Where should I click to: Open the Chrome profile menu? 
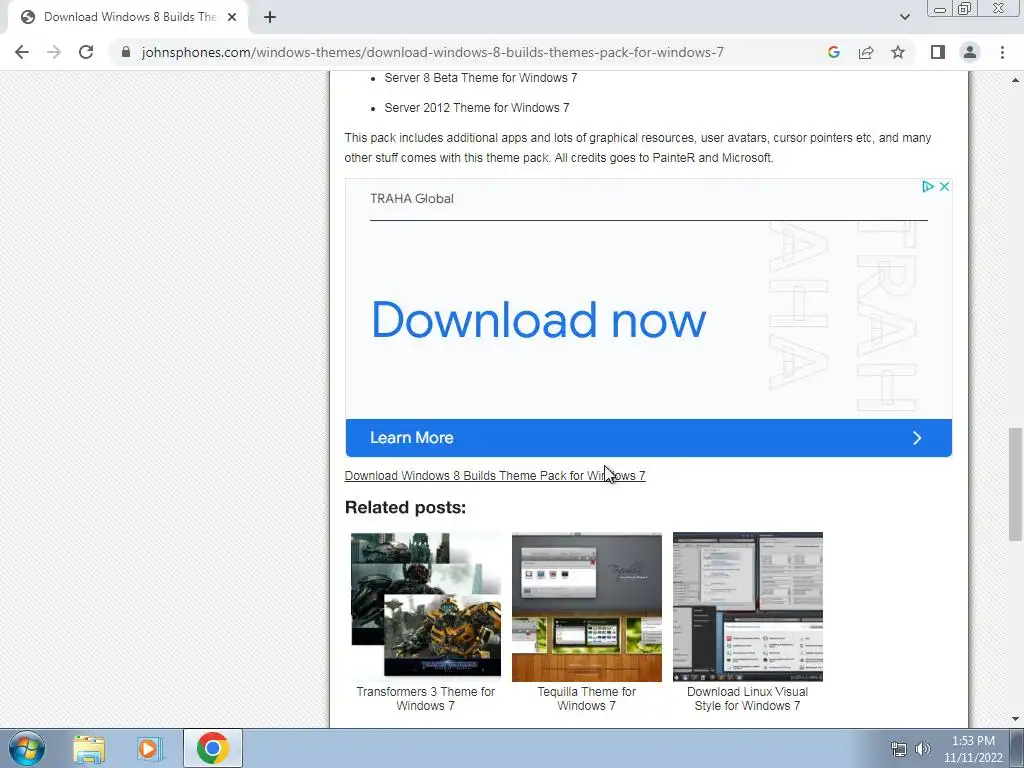click(970, 52)
